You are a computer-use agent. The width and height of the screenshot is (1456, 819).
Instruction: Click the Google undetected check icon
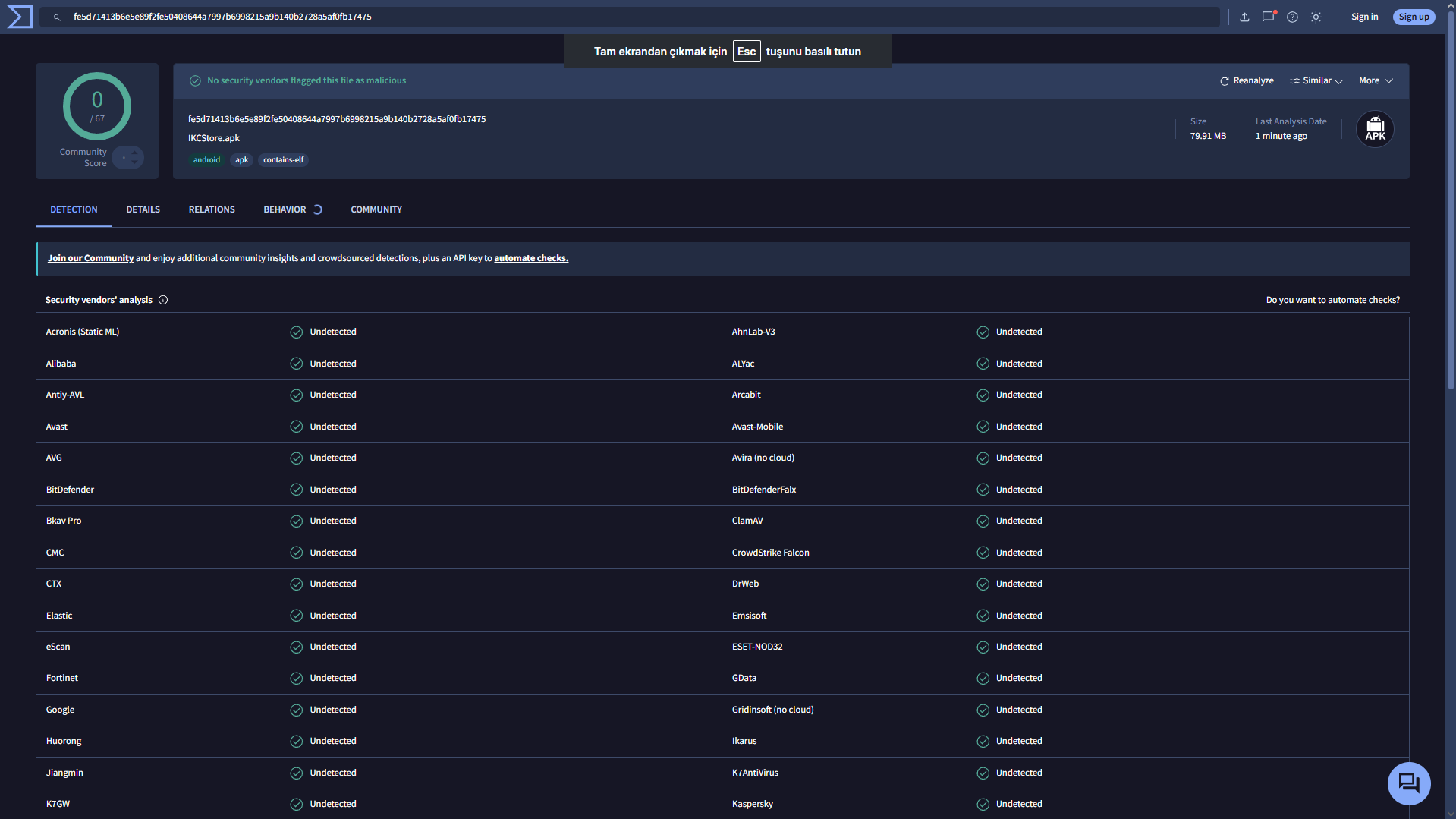click(x=297, y=710)
